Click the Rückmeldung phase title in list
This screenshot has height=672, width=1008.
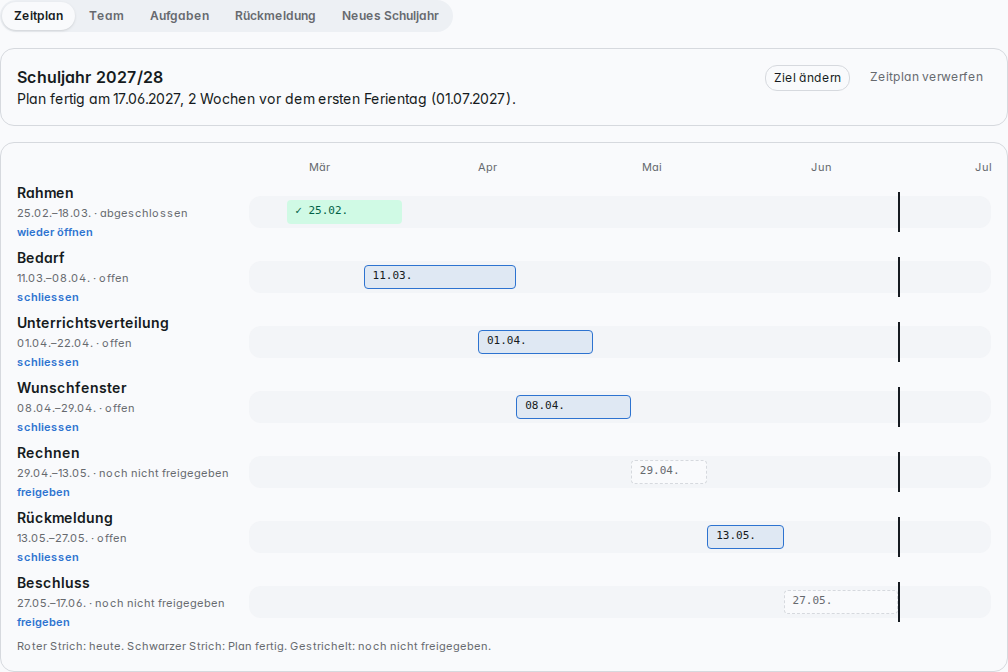(65, 518)
